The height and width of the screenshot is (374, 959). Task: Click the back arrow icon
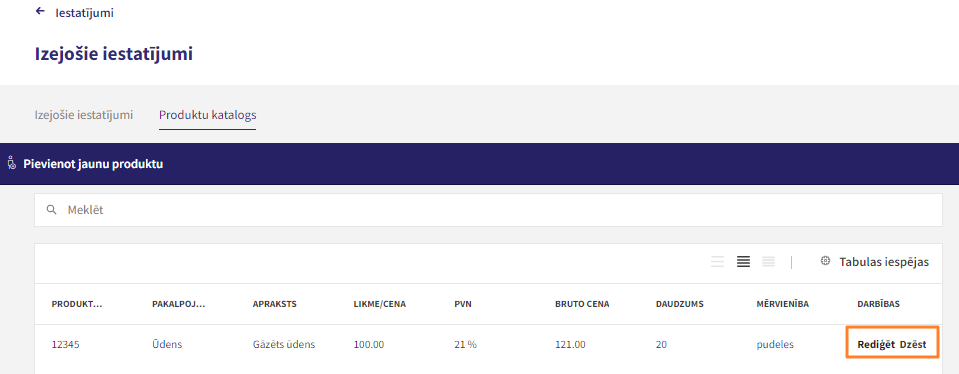click(x=40, y=11)
